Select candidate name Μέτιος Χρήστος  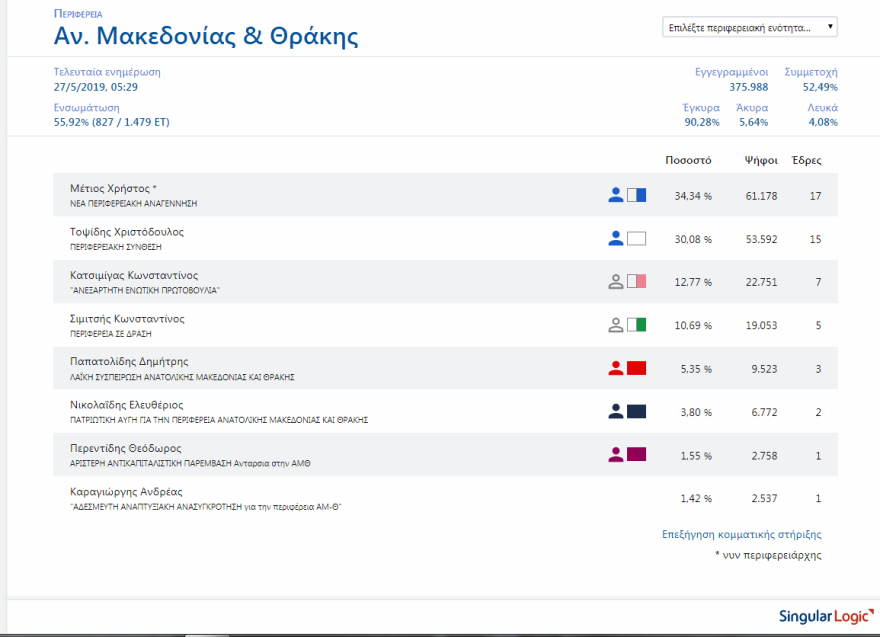[113, 188]
